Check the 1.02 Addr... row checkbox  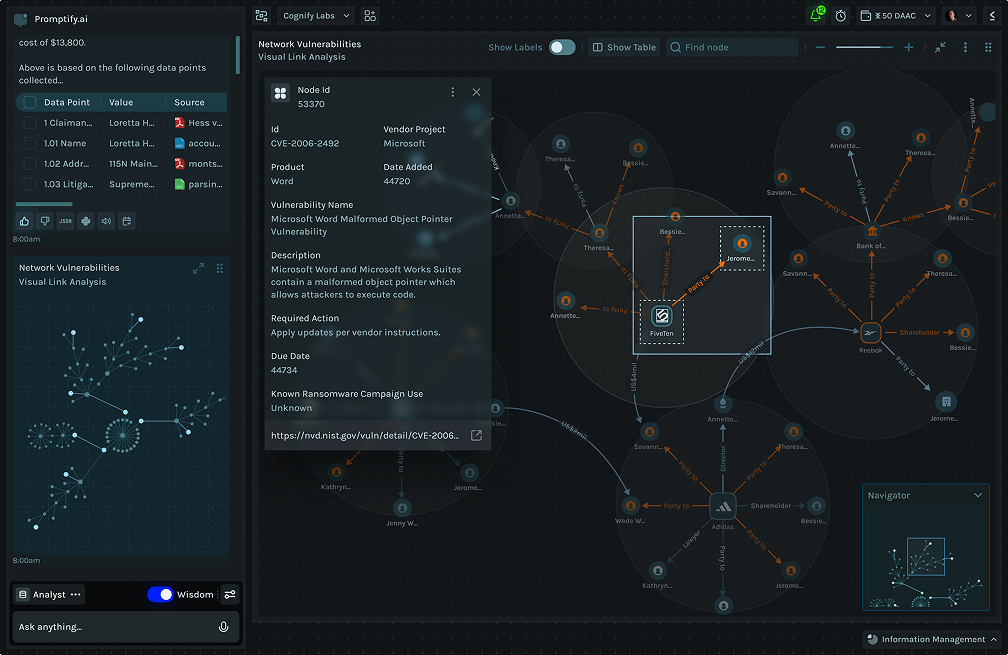[30, 164]
